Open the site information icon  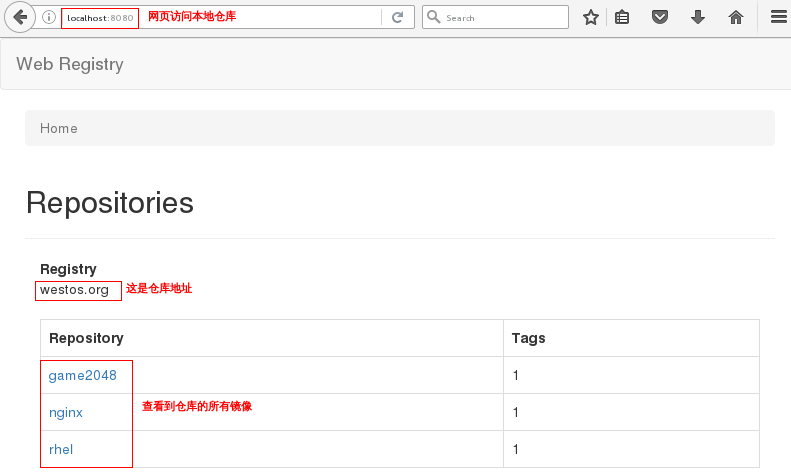48,18
